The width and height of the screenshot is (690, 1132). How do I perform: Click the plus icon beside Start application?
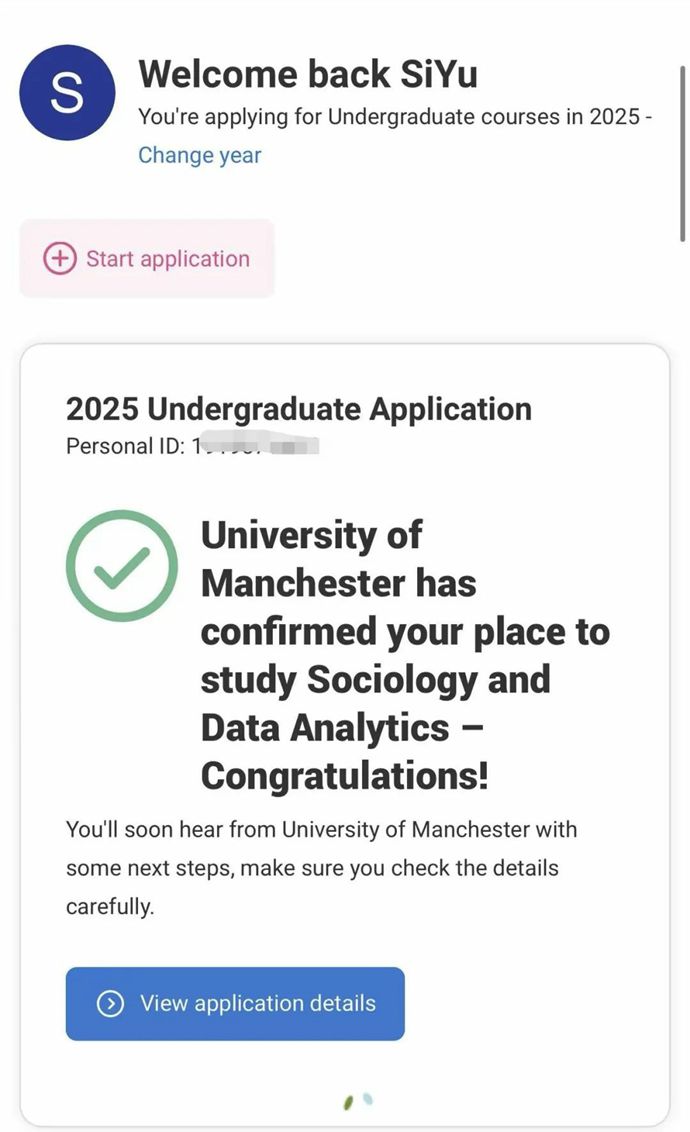click(59, 259)
